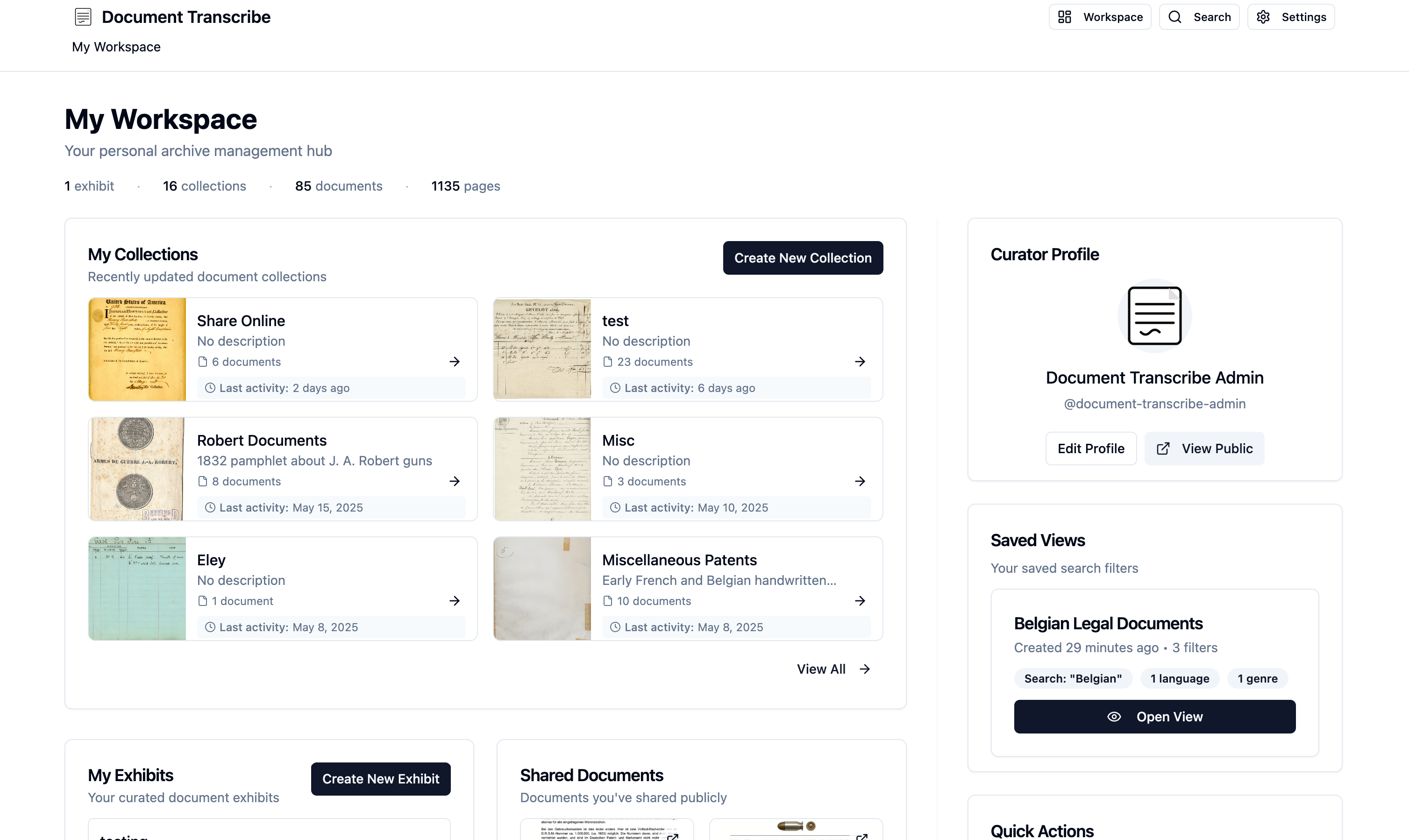Click the 1 language filter chip
The width and height of the screenshot is (1409, 840).
[x=1180, y=678]
